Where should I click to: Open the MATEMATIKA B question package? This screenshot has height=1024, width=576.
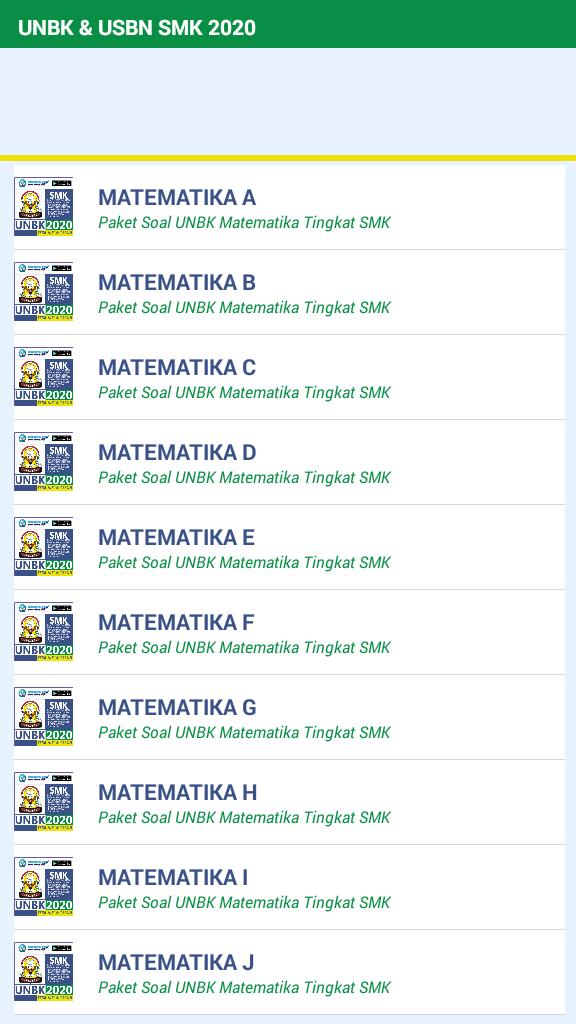click(x=289, y=292)
